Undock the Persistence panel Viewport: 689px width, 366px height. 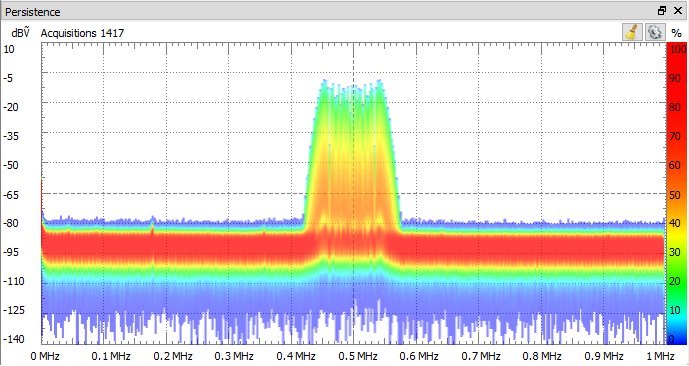(x=662, y=11)
